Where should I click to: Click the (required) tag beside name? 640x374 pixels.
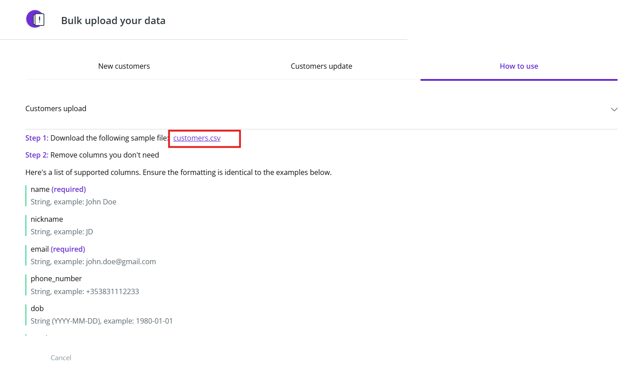pyautogui.click(x=69, y=189)
